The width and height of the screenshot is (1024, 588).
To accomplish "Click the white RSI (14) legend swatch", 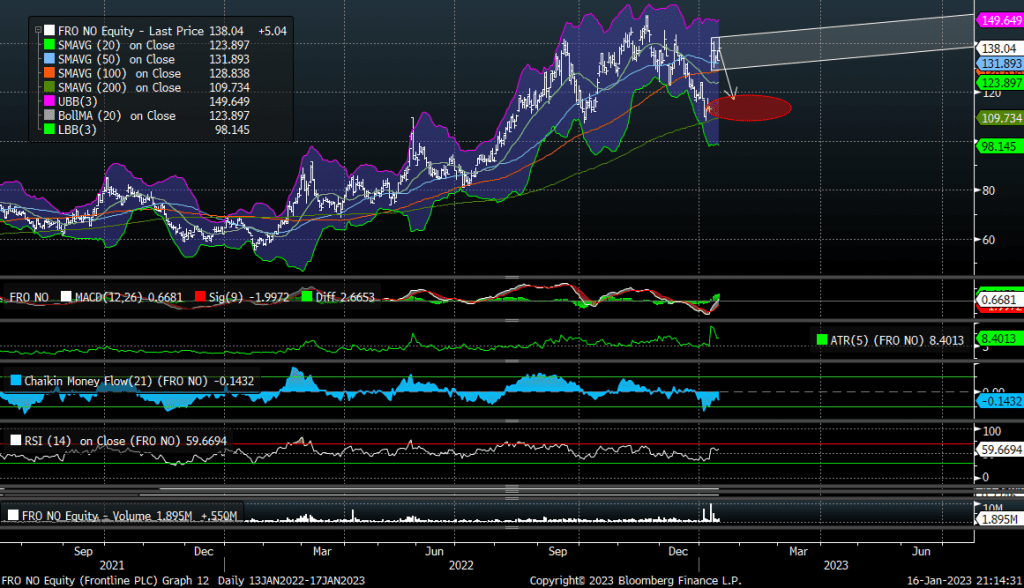I will 16,440.
